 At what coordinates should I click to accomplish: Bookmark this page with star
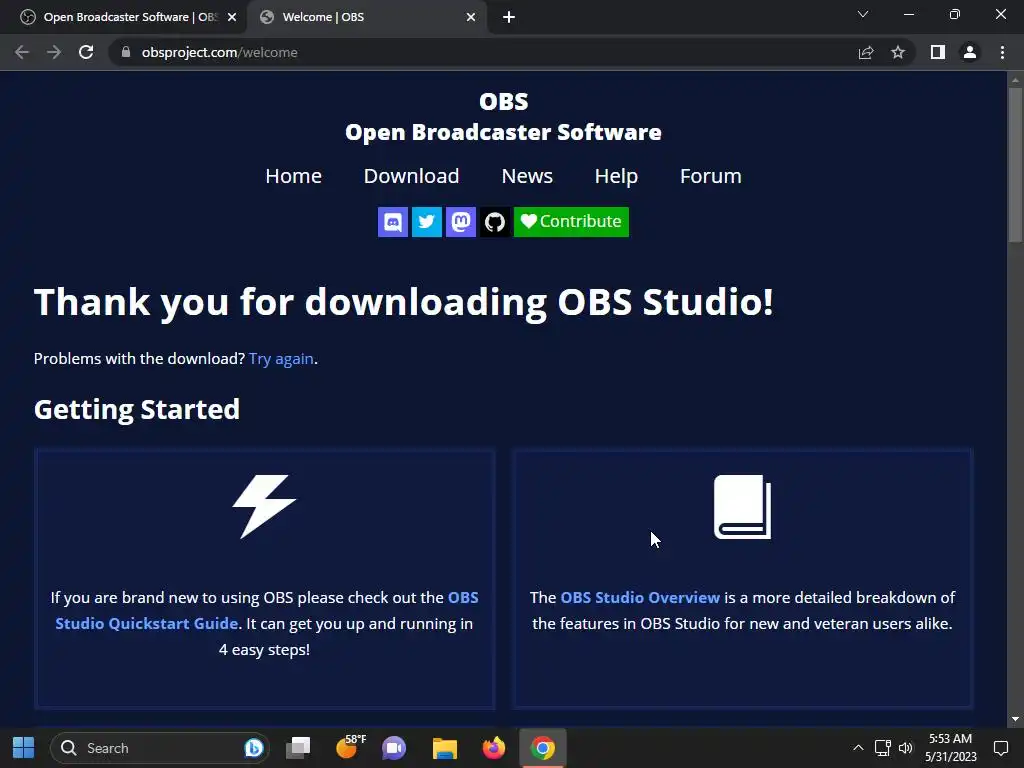pos(898,52)
